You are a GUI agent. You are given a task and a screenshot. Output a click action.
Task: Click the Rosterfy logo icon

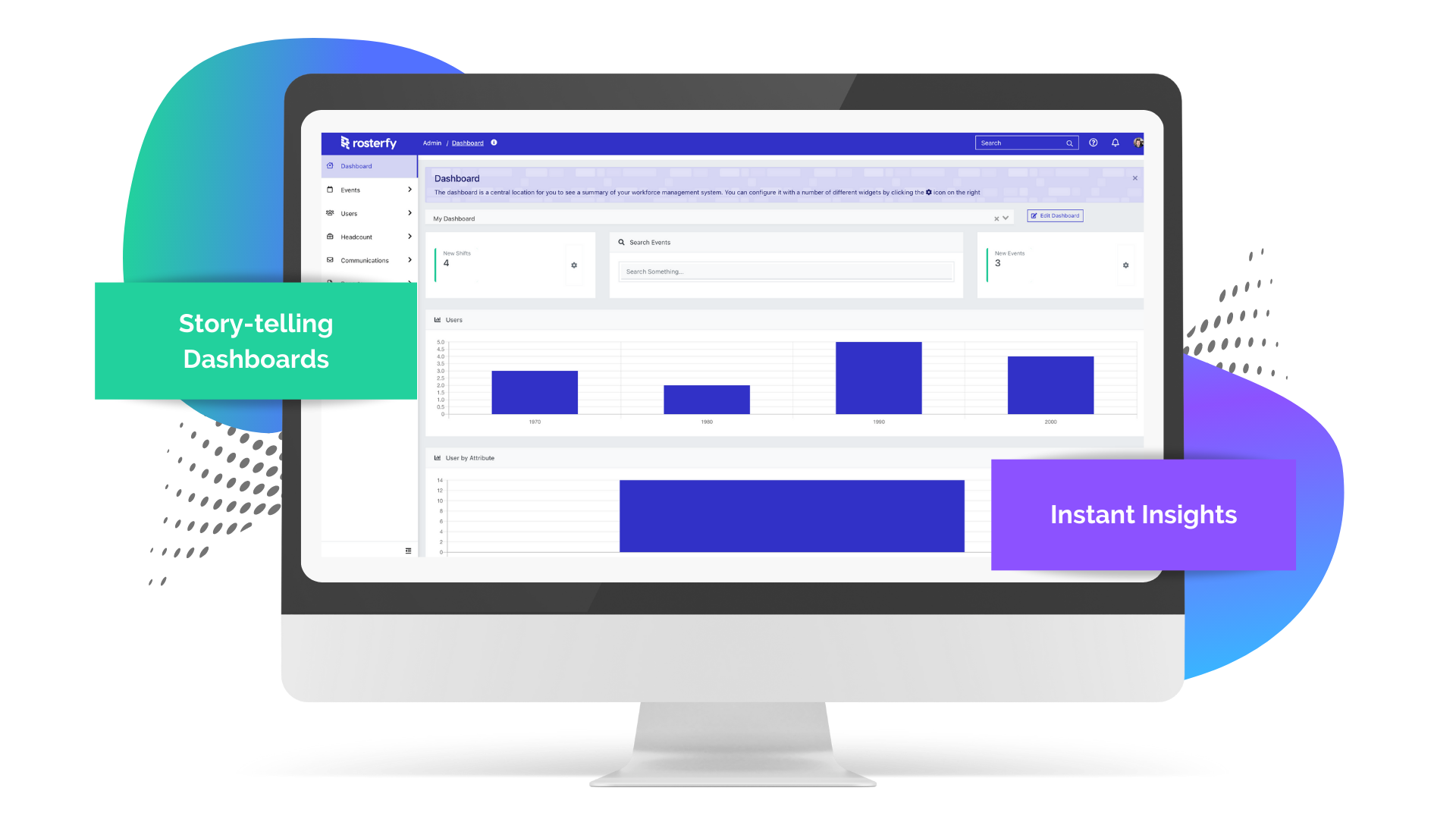coord(344,142)
